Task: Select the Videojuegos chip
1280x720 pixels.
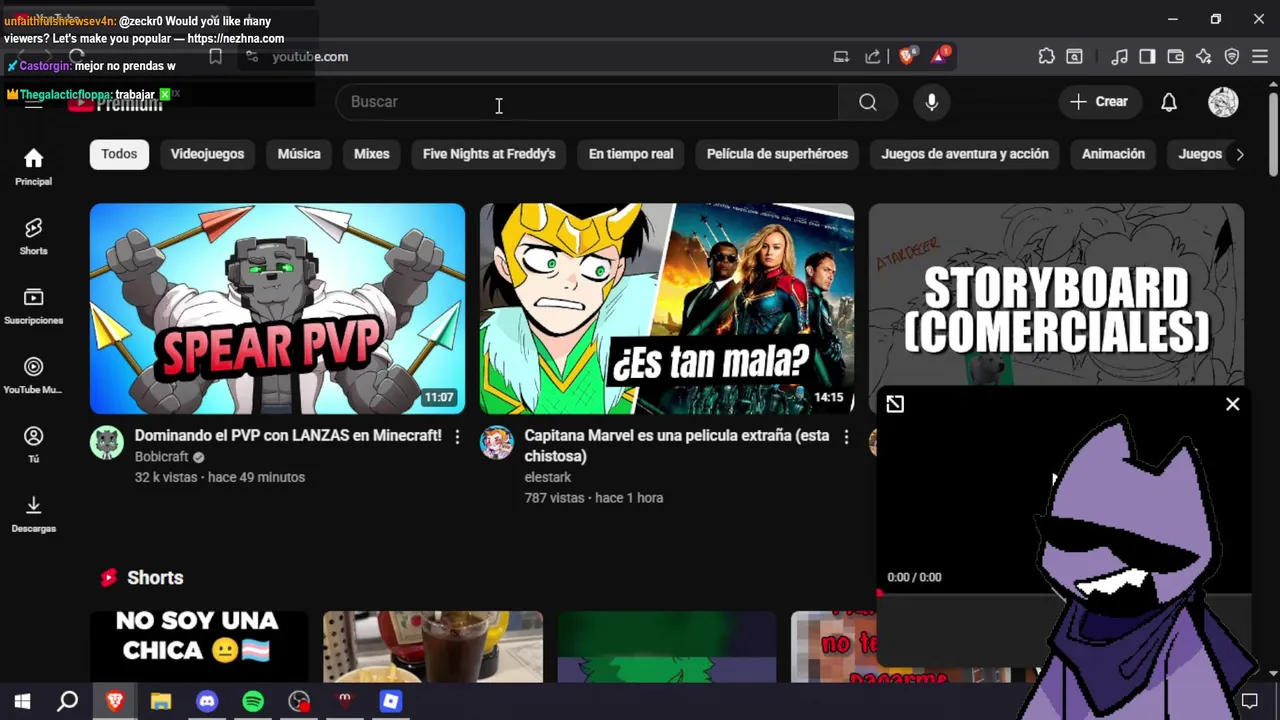Action: 207,154
